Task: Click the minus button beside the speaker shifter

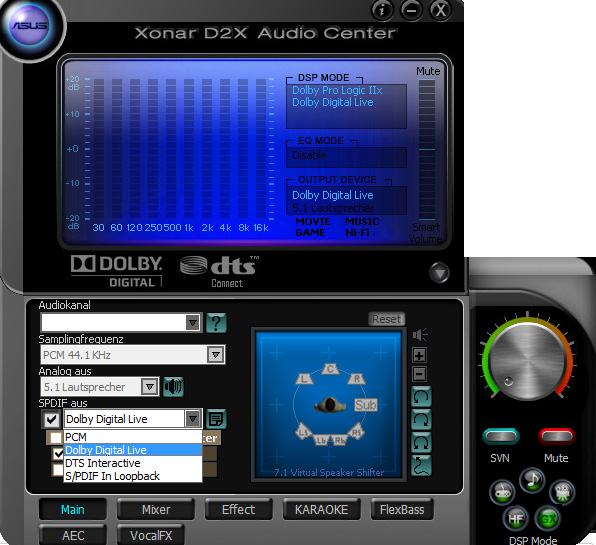Action: (x=419, y=374)
